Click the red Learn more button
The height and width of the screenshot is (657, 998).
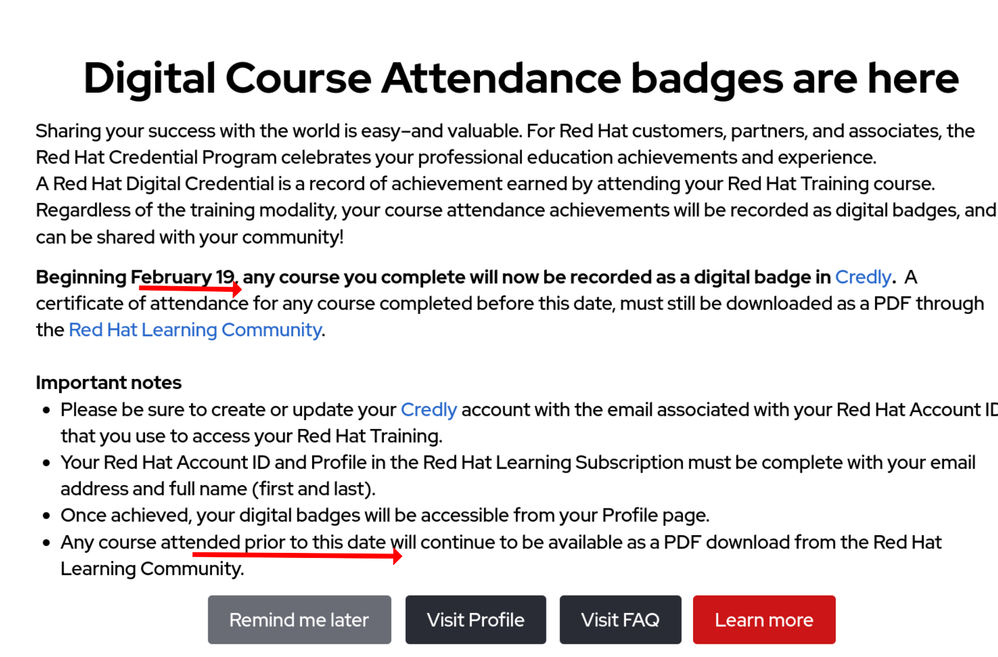coord(763,620)
